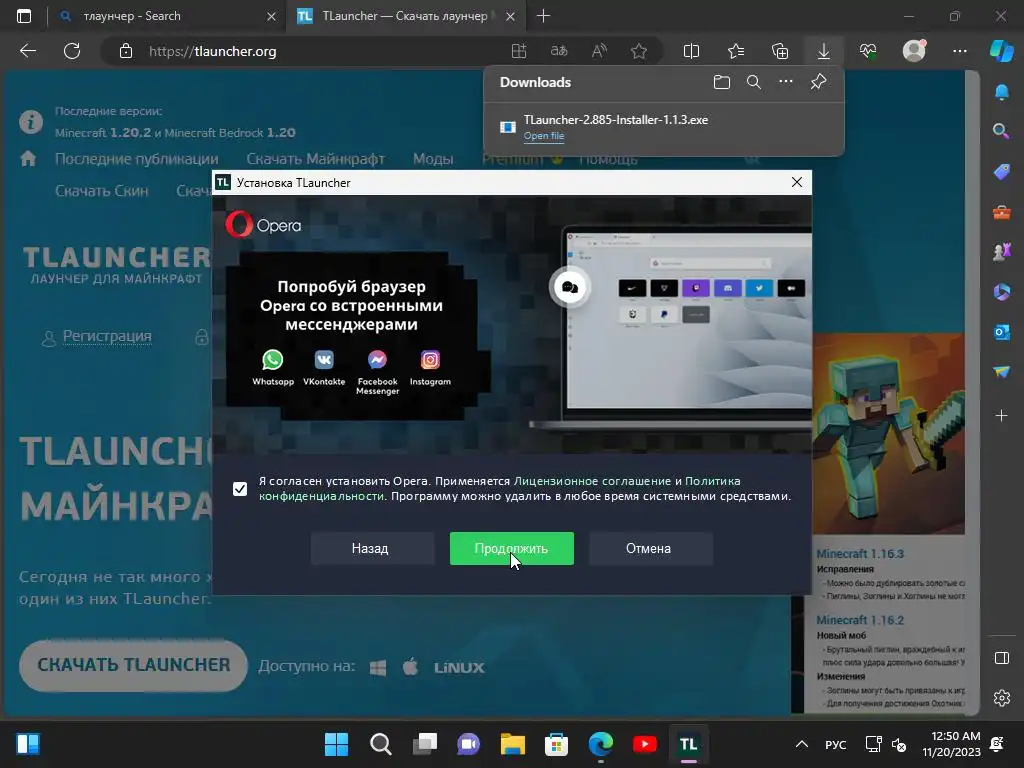Click the Назад button in installer
1024x768 pixels.
[x=370, y=549]
